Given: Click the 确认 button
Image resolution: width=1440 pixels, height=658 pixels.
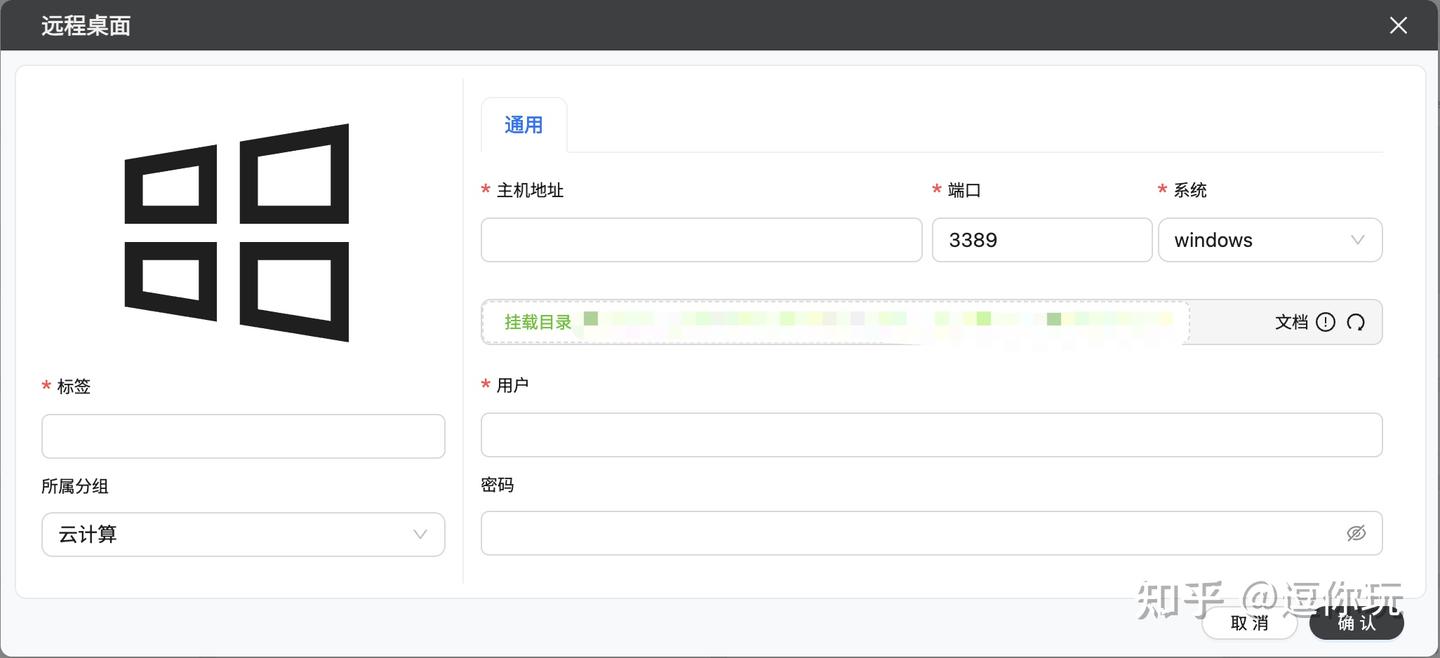Looking at the screenshot, I should (x=1357, y=623).
